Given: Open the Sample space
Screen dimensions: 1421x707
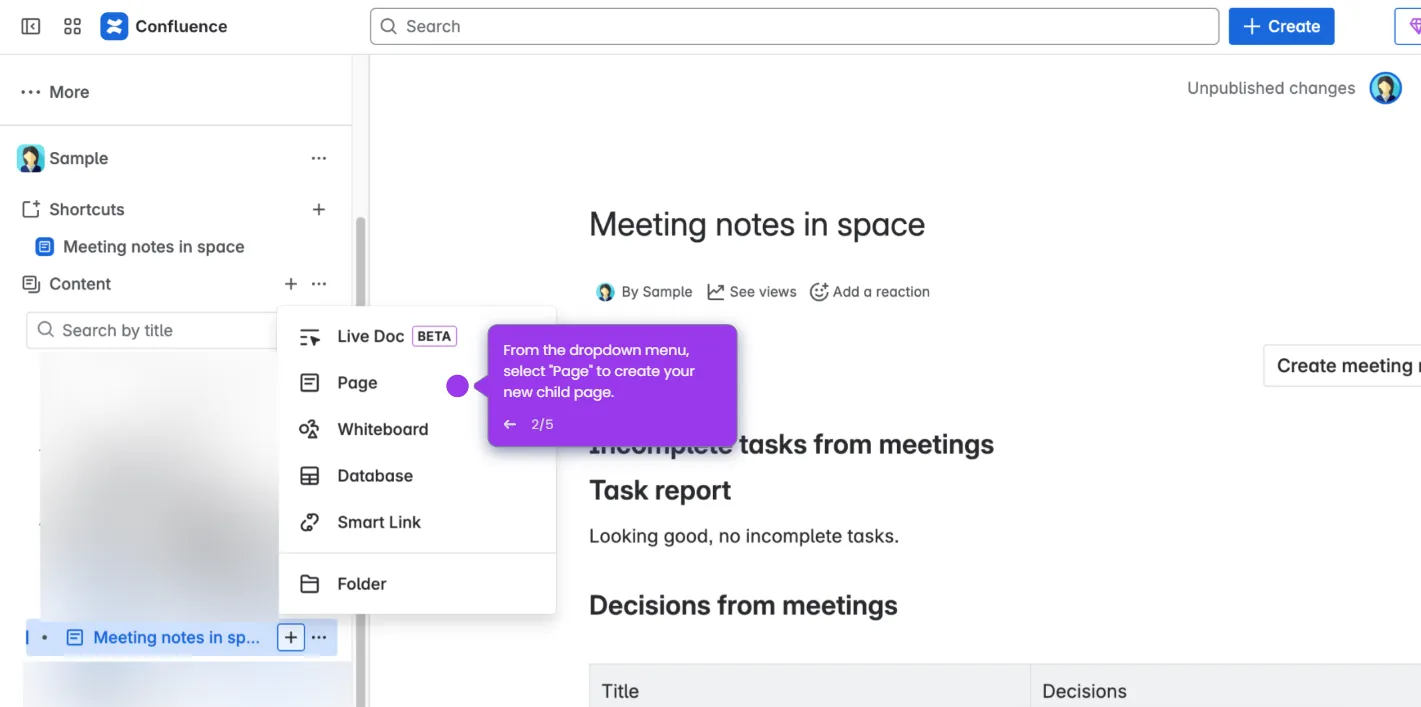Looking at the screenshot, I should click(x=78, y=158).
